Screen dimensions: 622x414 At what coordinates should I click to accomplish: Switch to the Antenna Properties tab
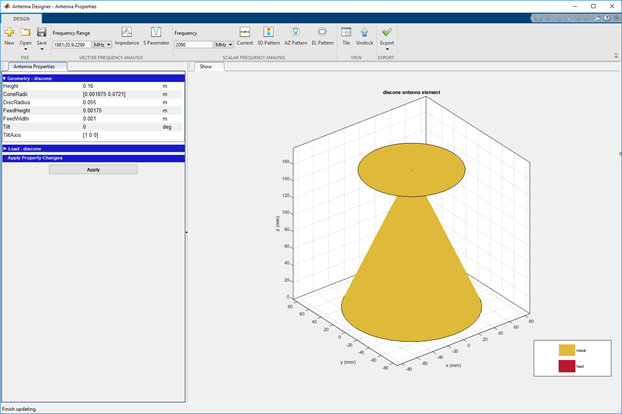(x=33, y=66)
